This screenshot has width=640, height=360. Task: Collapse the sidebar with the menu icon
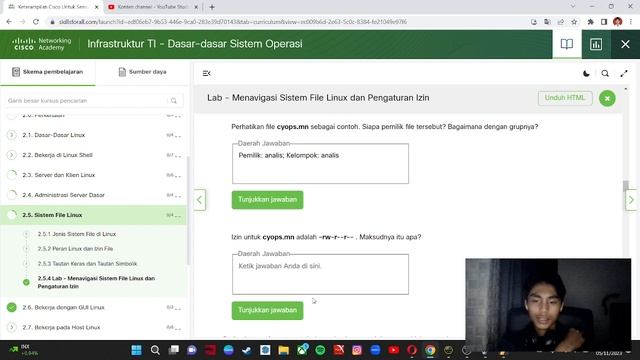[207, 73]
